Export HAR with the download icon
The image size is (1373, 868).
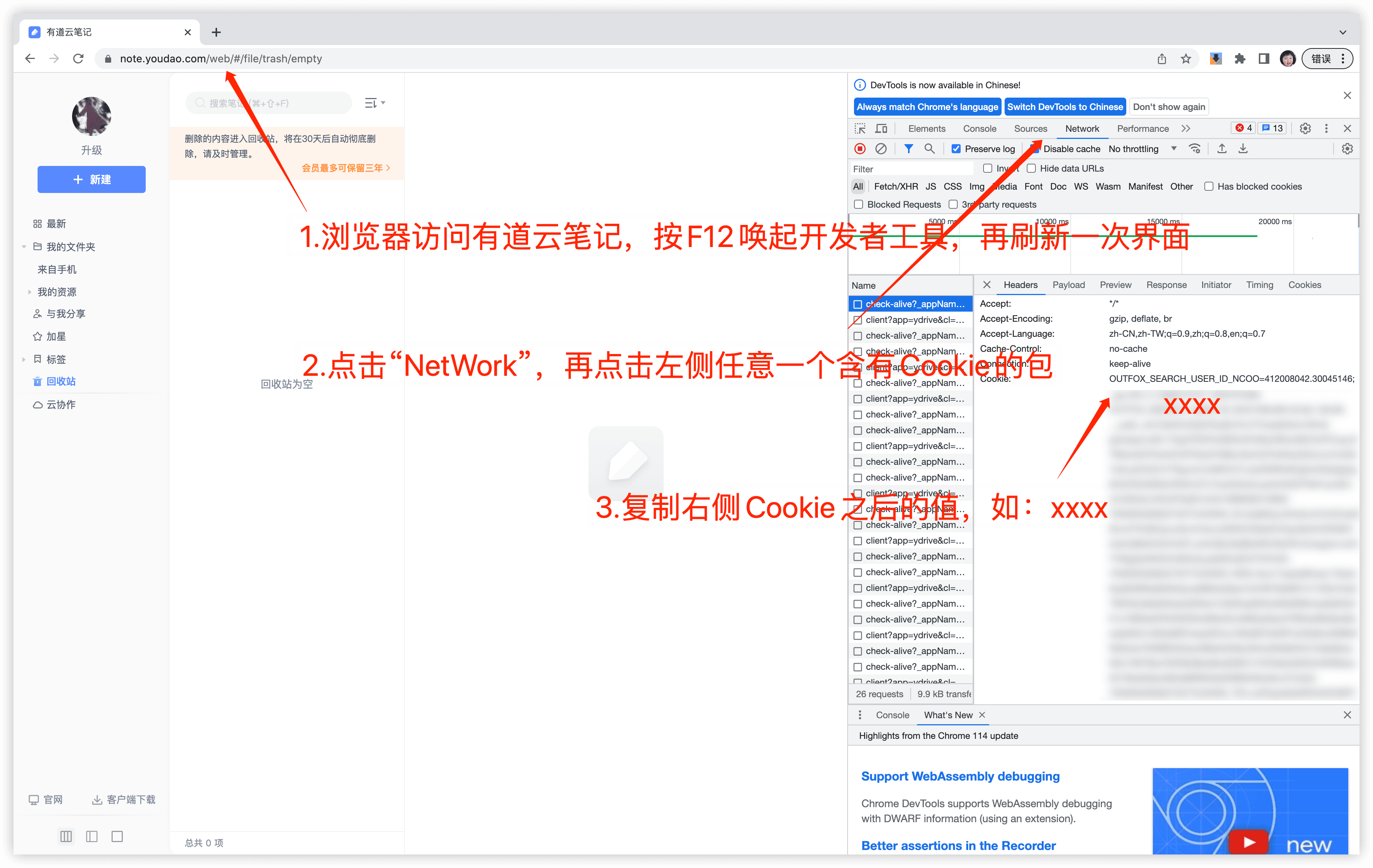(1243, 149)
